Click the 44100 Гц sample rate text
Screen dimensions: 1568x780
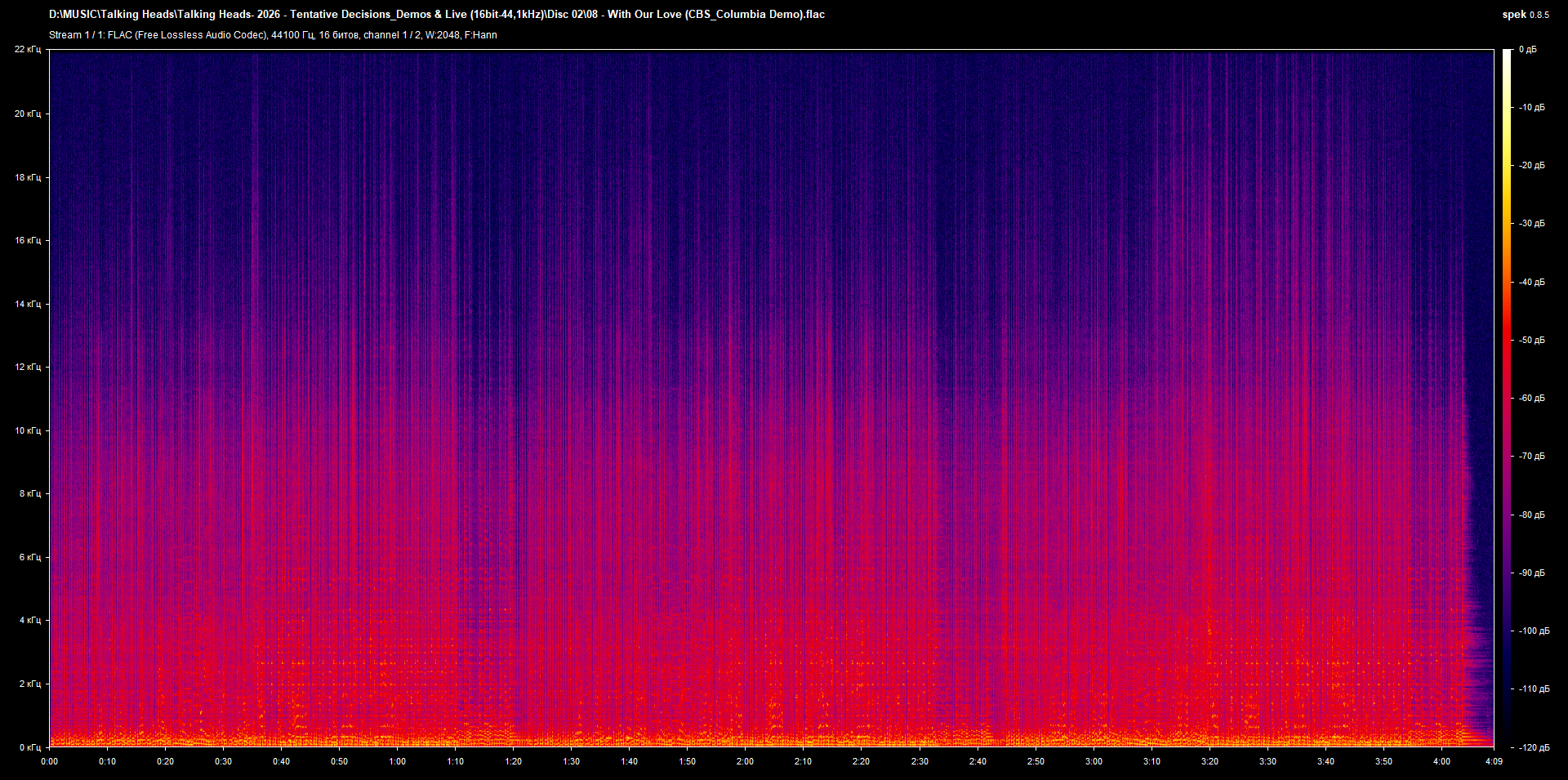pyautogui.click(x=293, y=35)
